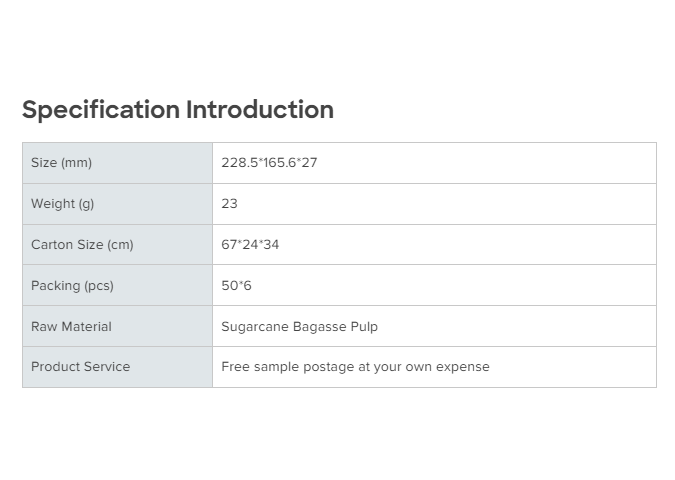Click the weight value 23

(230, 204)
